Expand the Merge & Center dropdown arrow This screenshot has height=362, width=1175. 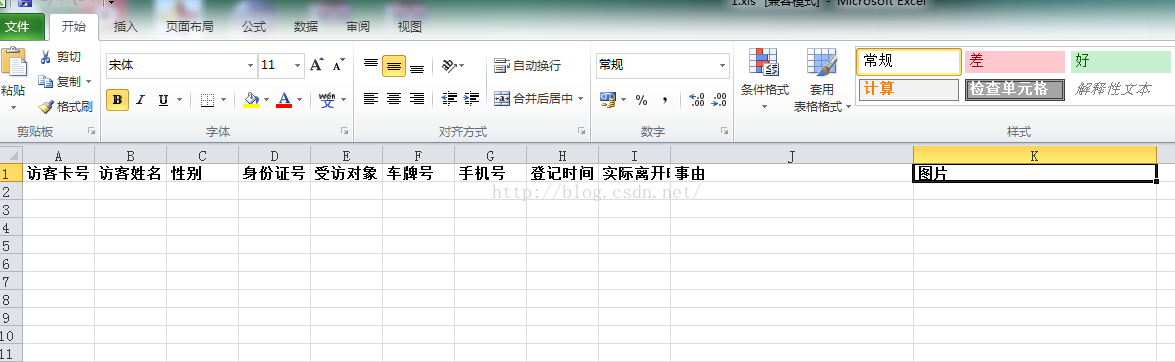pyautogui.click(x=581, y=99)
